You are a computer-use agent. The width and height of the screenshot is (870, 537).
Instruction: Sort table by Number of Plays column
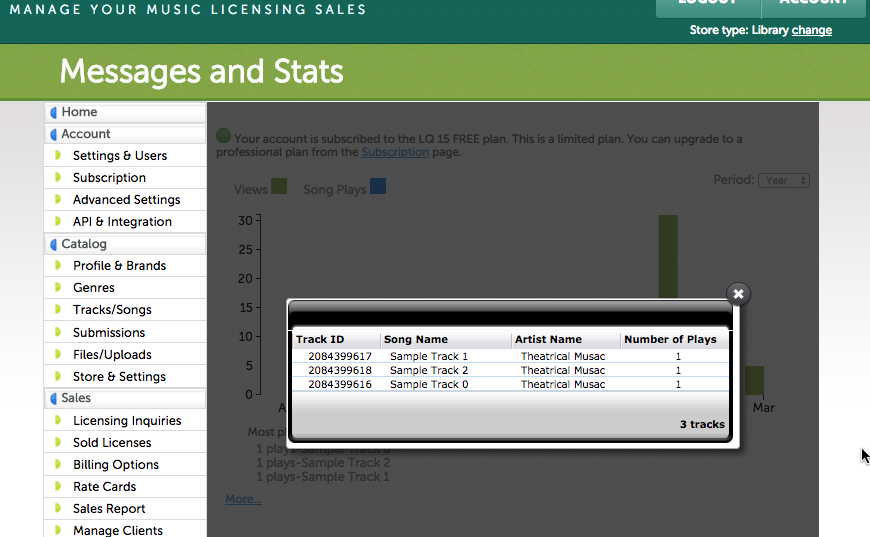click(x=670, y=340)
